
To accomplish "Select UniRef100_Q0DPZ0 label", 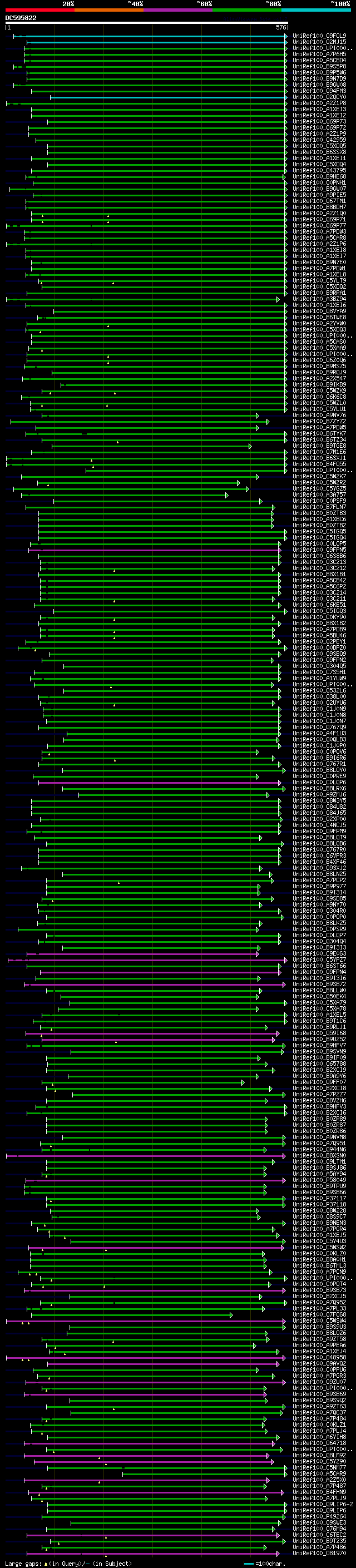I will pos(319,647).
